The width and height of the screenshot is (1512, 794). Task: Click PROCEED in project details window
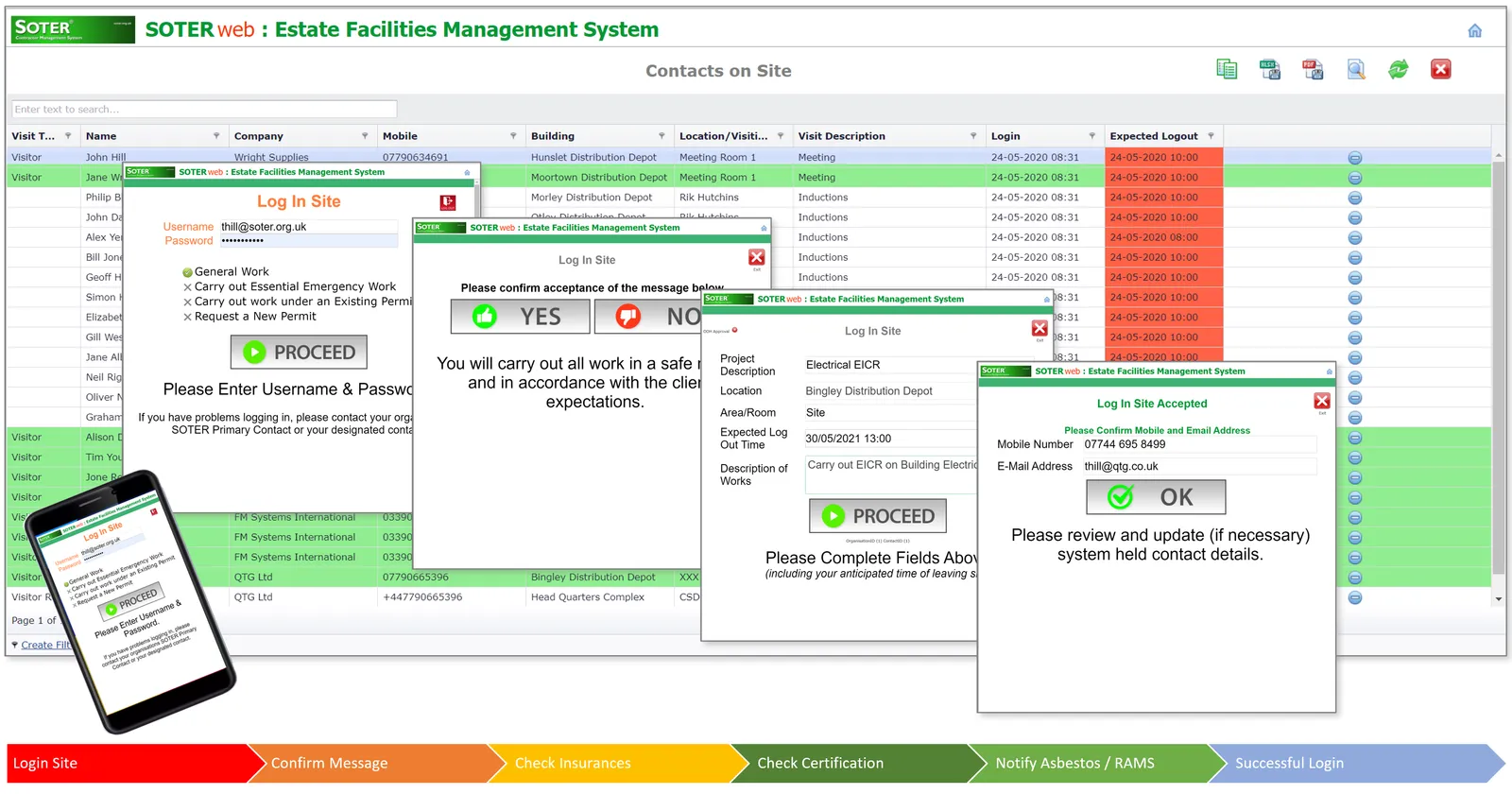pos(878,516)
